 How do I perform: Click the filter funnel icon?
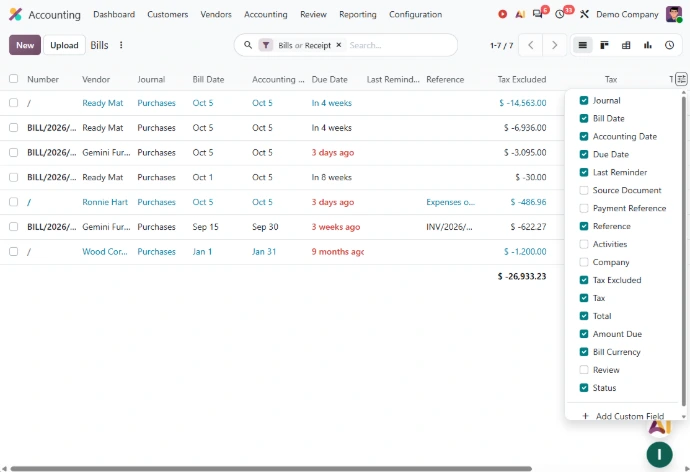pos(266,45)
